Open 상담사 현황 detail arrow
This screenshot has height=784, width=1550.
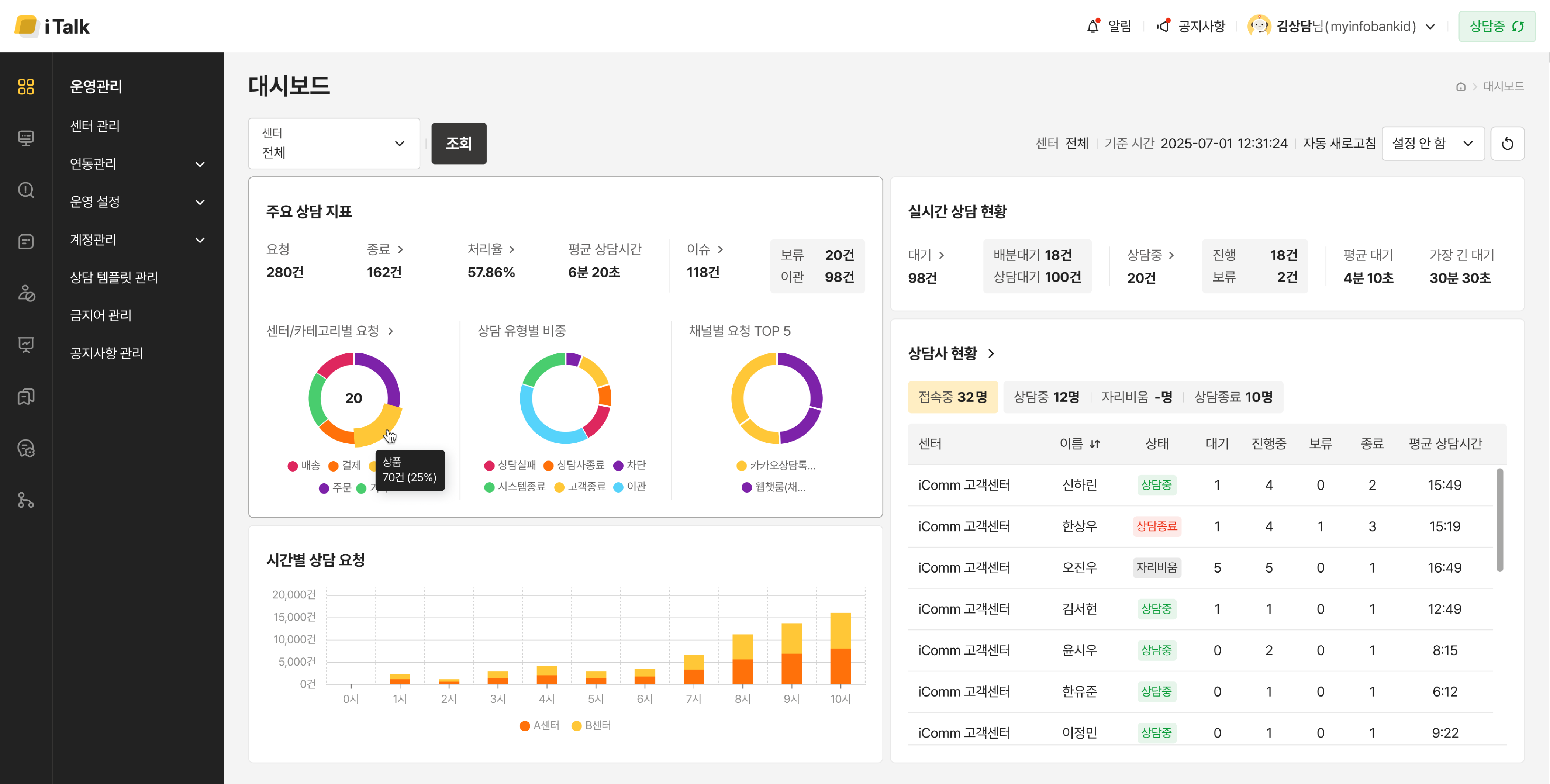991,354
